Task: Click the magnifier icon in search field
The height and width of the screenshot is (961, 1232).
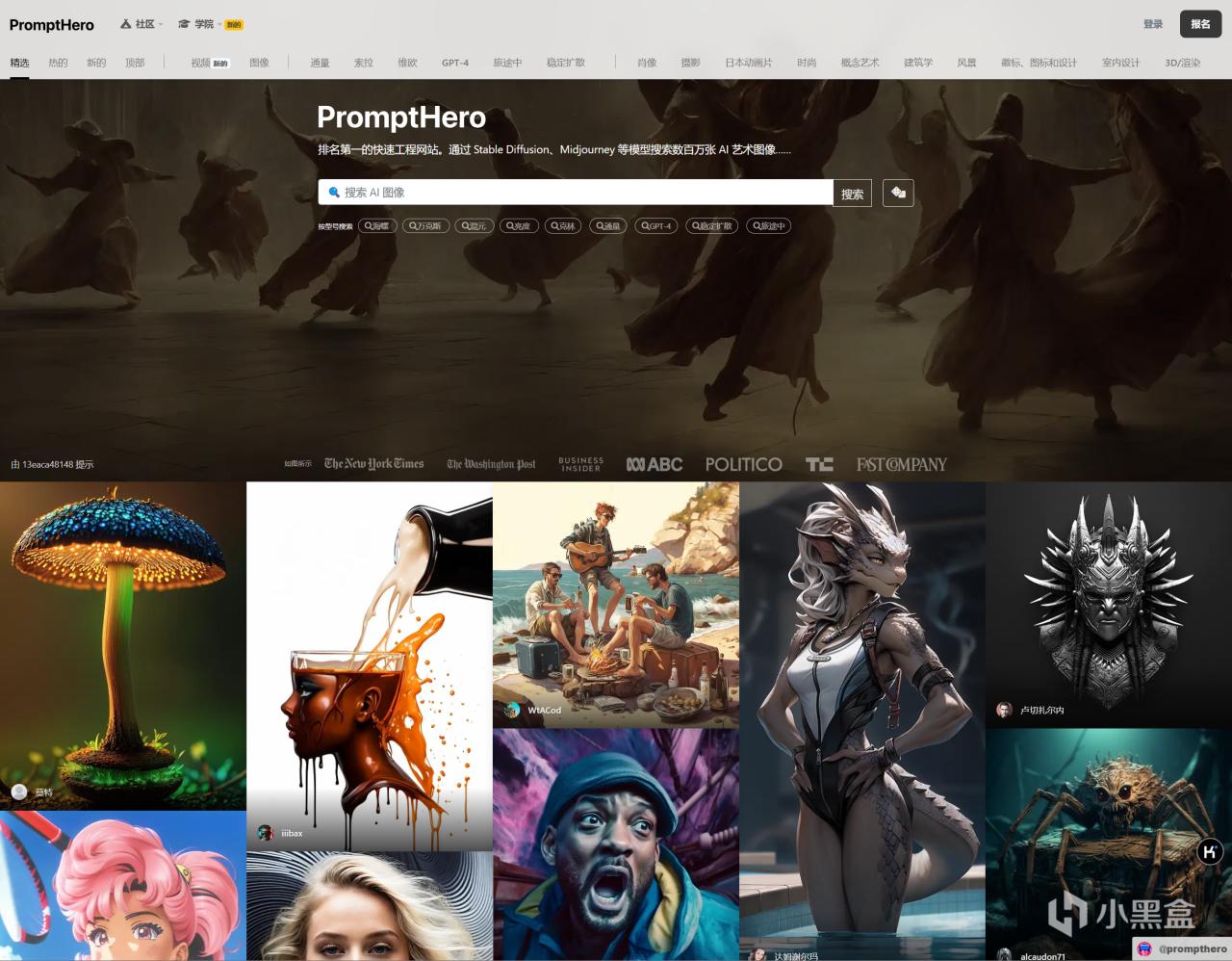Action: pos(334,193)
